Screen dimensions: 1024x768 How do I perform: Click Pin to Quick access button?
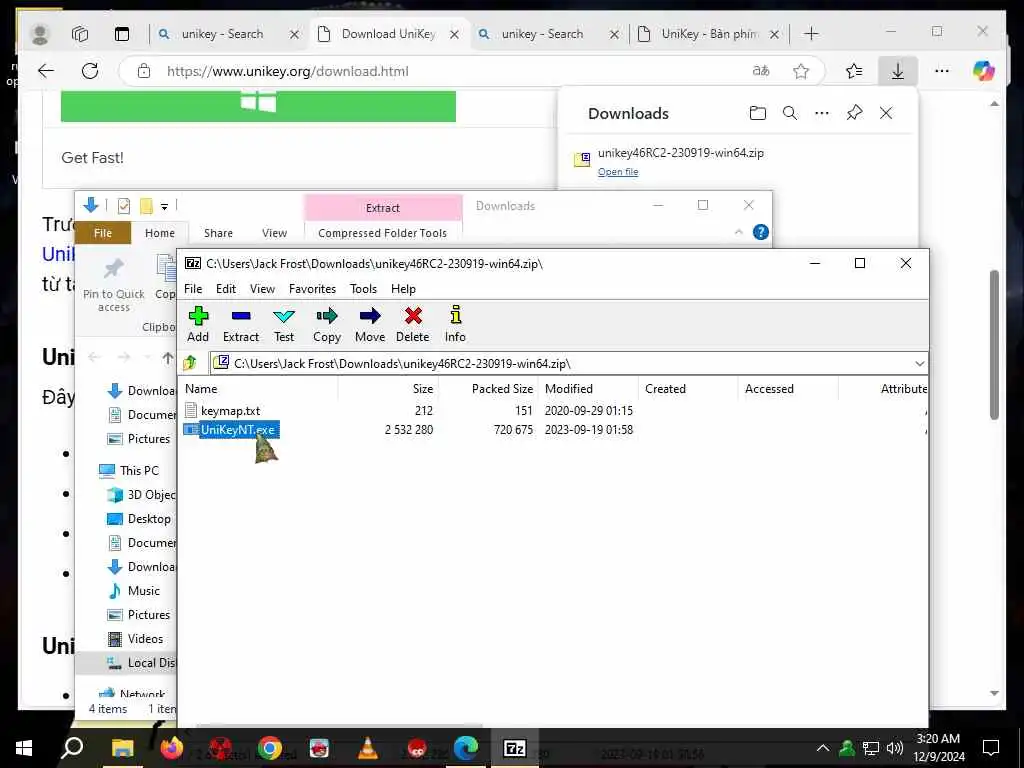click(114, 285)
